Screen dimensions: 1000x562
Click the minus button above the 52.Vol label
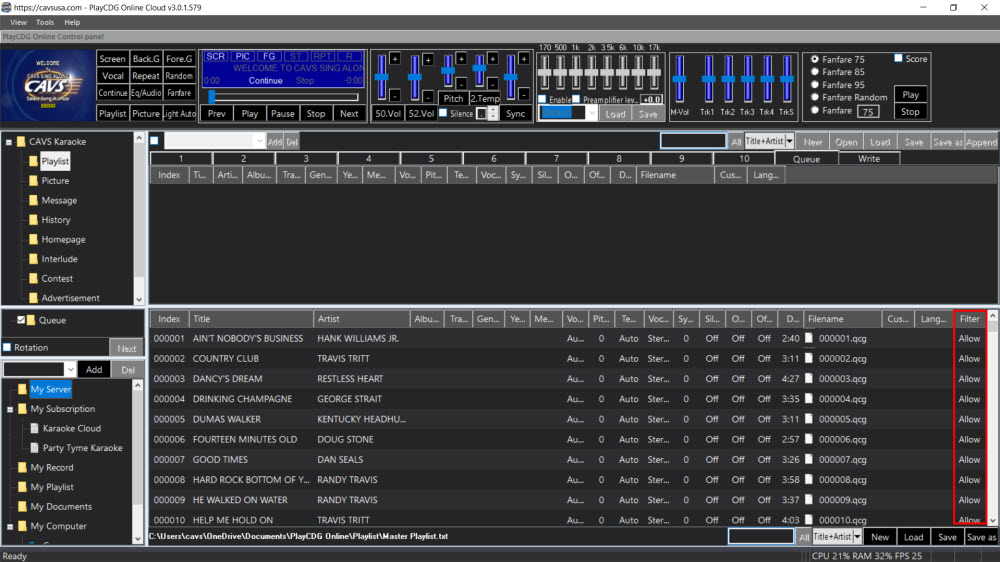428,96
